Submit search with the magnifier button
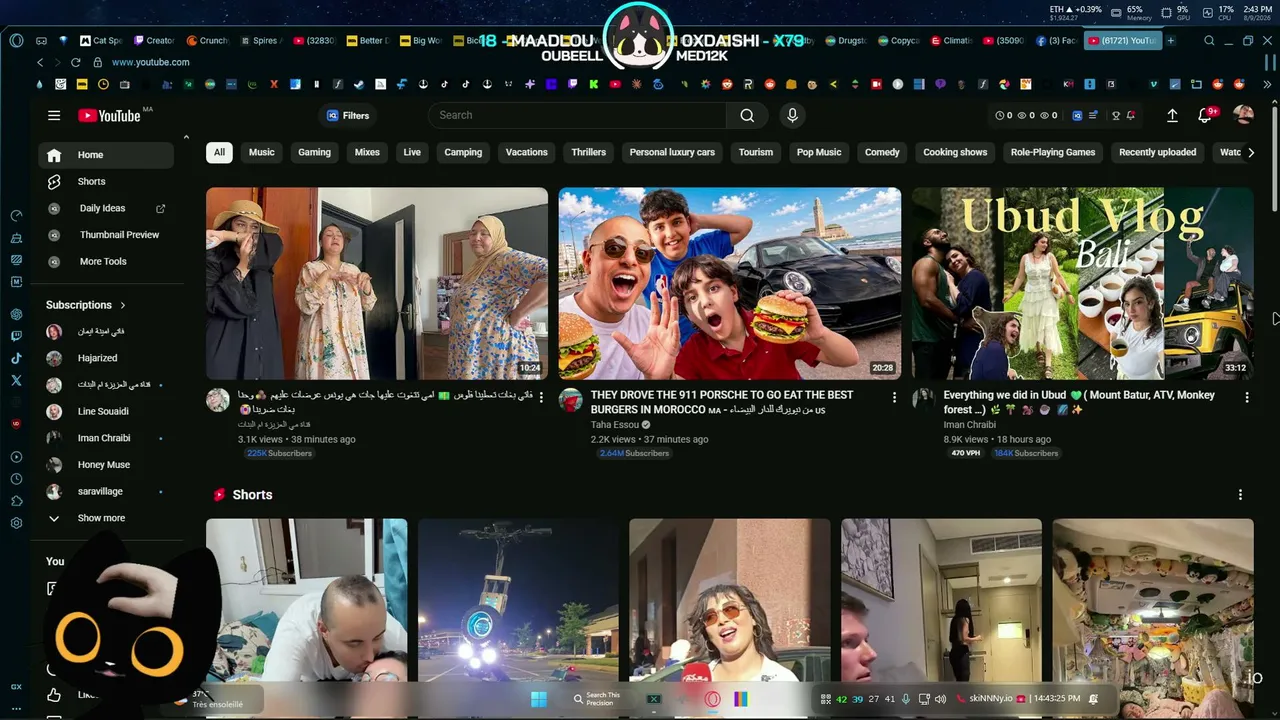The width and height of the screenshot is (1280, 720). tap(747, 115)
